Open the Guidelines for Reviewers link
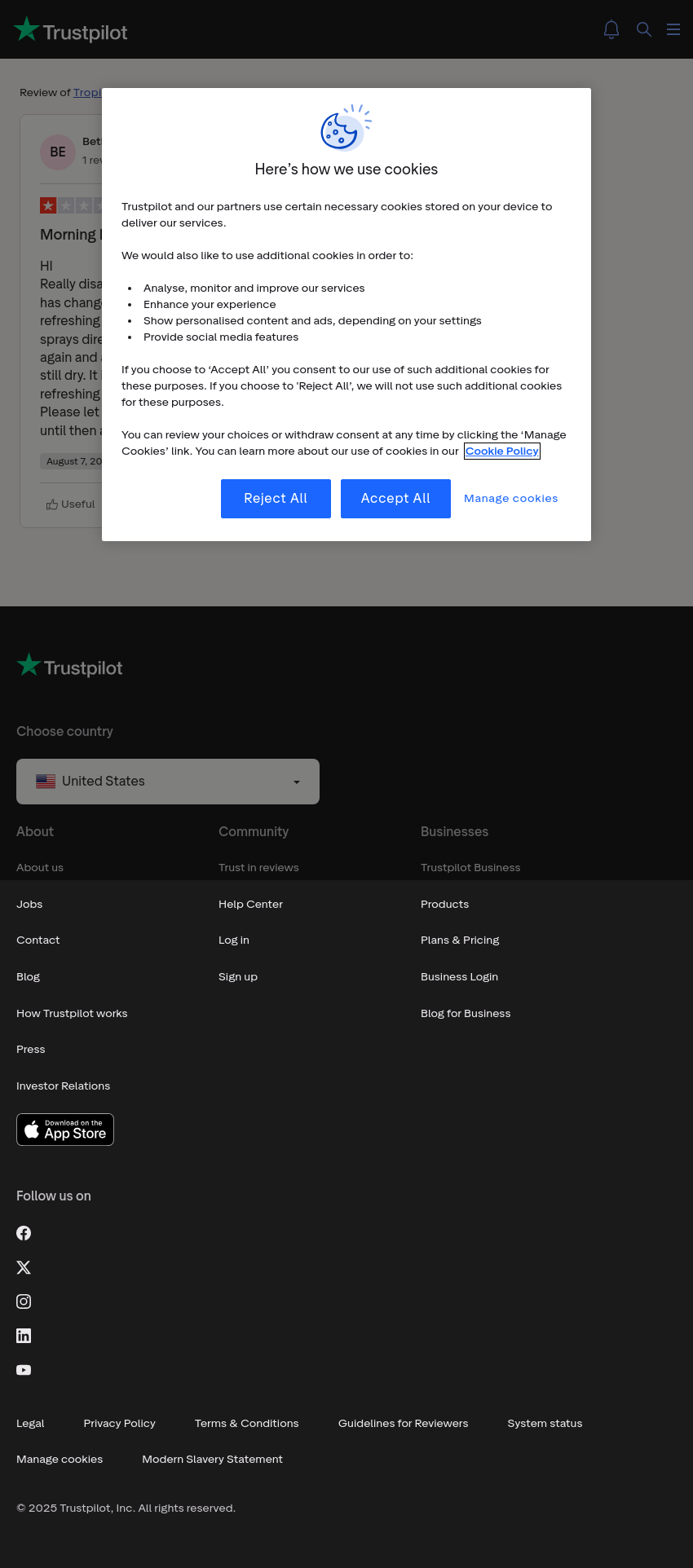The height and width of the screenshot is (1568, 693). click(x=403, y=1424)
